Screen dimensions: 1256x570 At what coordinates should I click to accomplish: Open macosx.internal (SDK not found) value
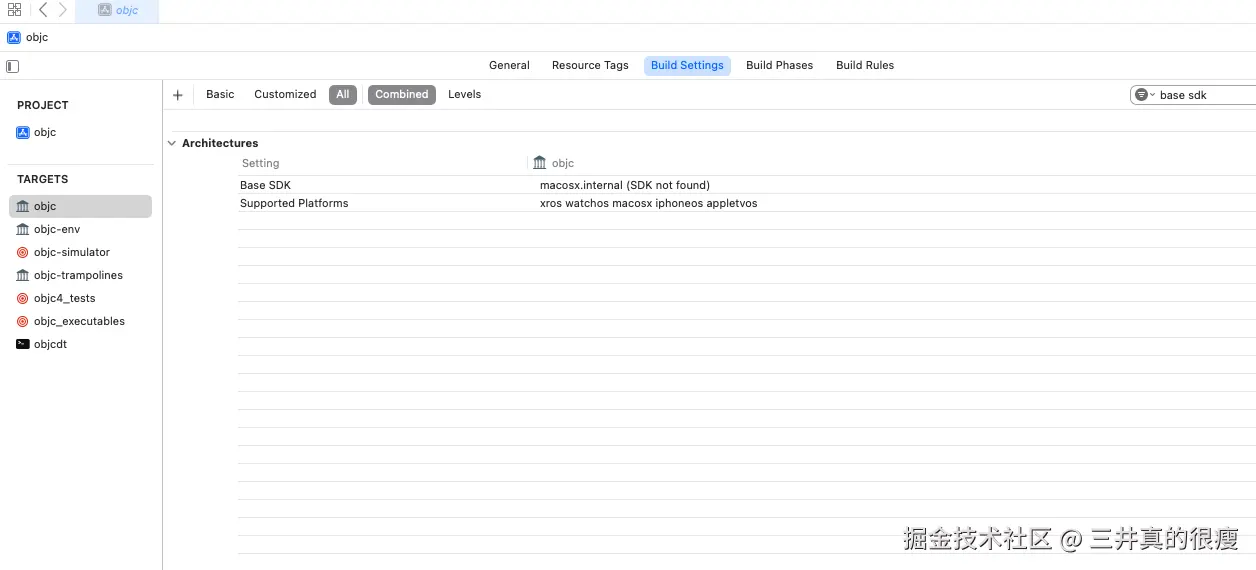[625, 185]
